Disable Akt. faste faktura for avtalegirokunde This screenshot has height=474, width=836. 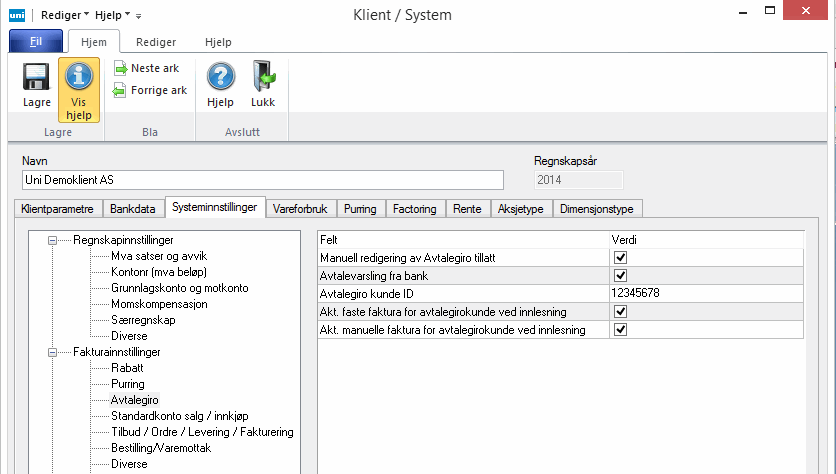click(620, 312)
